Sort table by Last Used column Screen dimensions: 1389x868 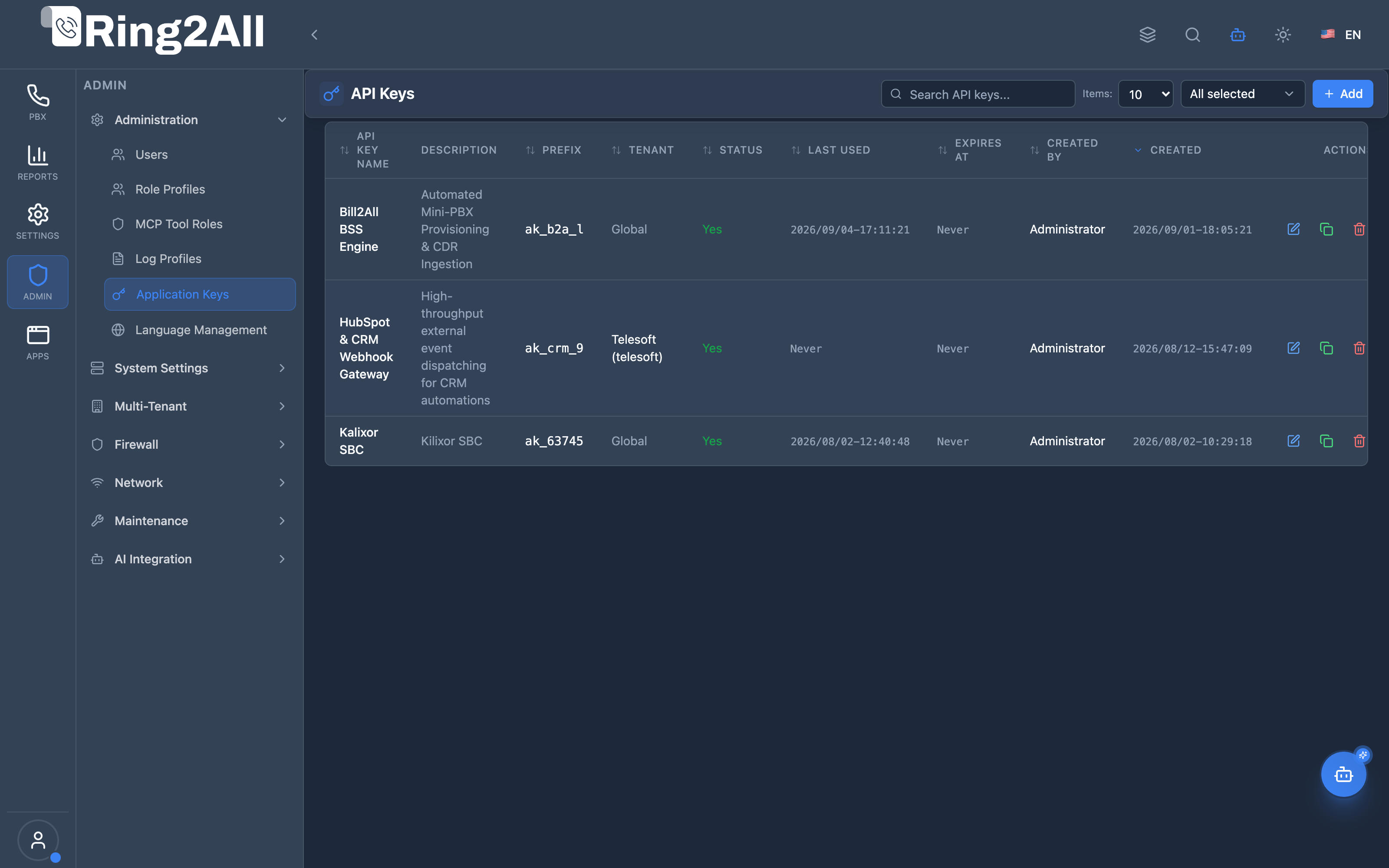coord(830,150)
